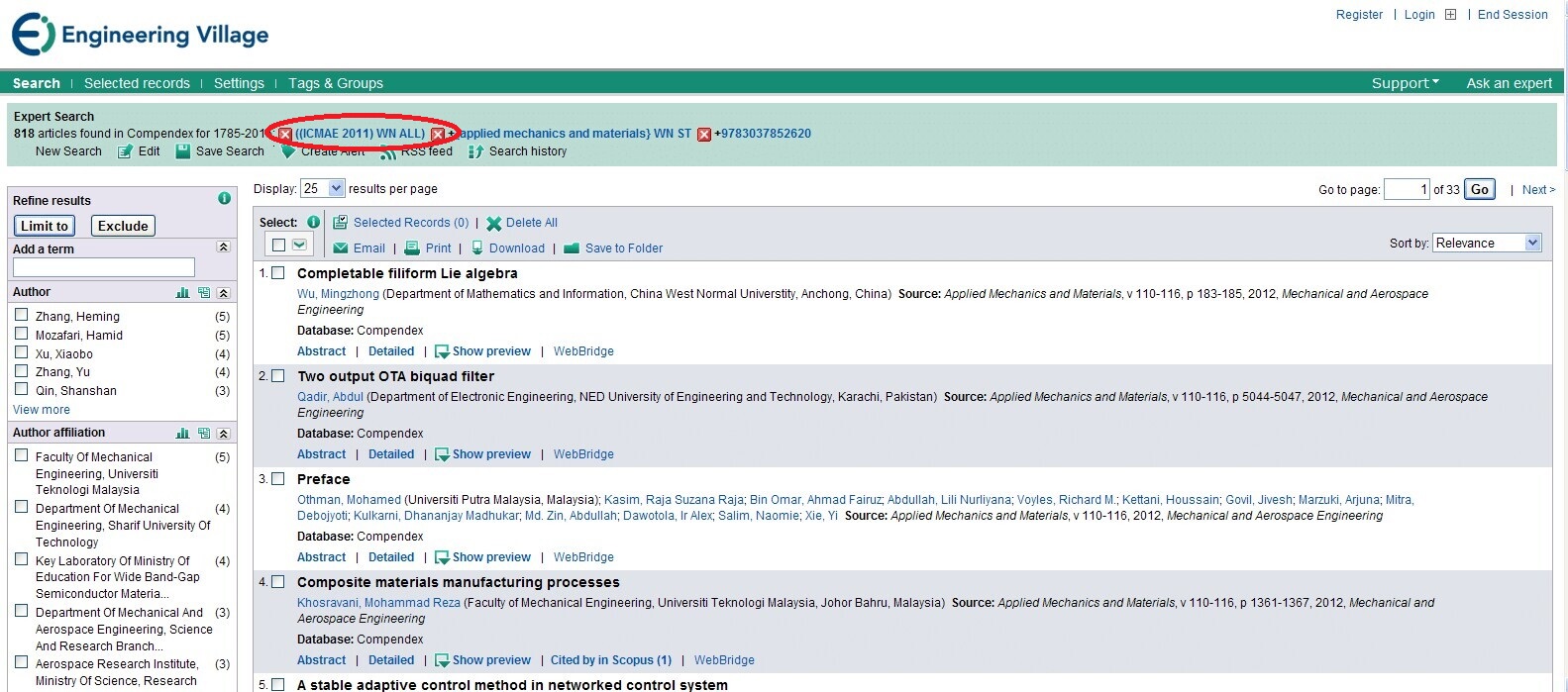
Task: Click the Email envelope icon
Action: [x=341, y=248]
